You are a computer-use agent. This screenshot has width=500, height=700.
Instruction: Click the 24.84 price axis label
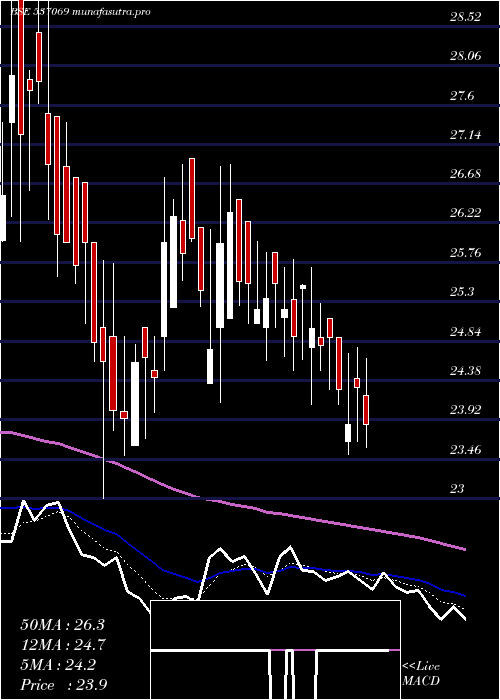tap(466, 331)
